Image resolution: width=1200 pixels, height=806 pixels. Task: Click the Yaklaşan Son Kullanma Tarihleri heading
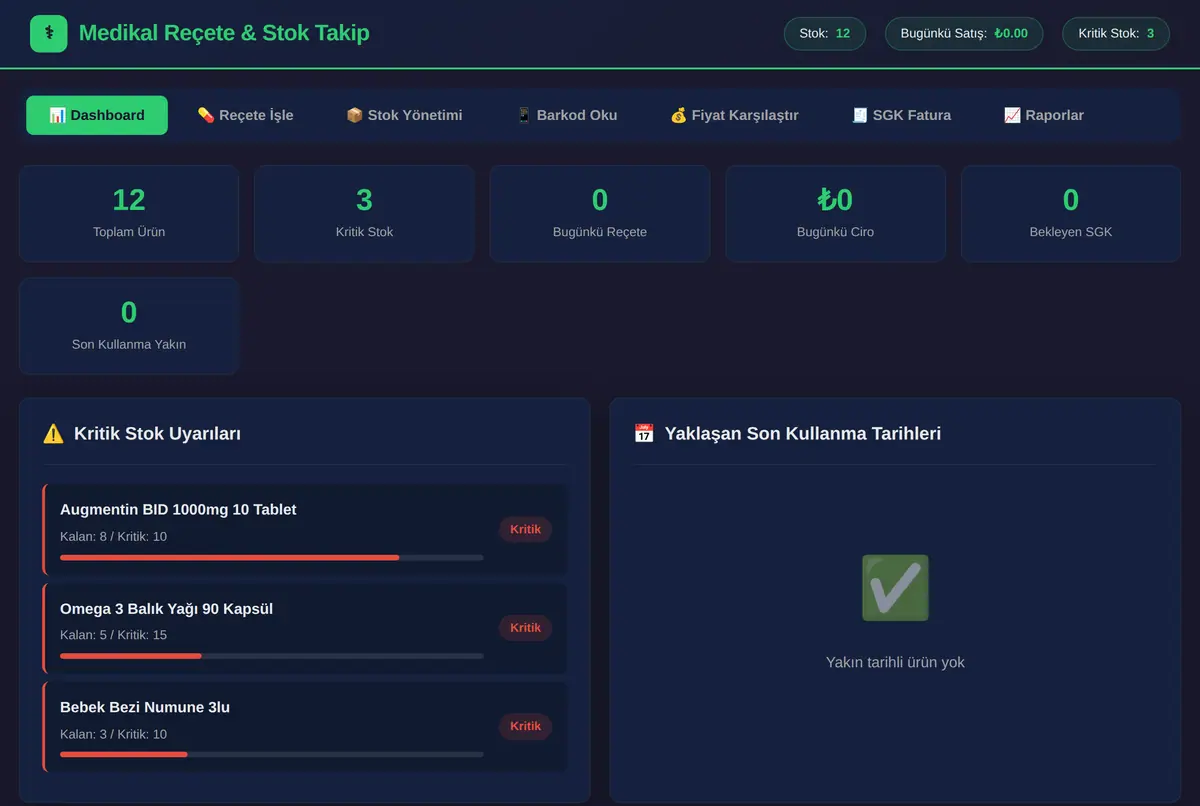803,434
